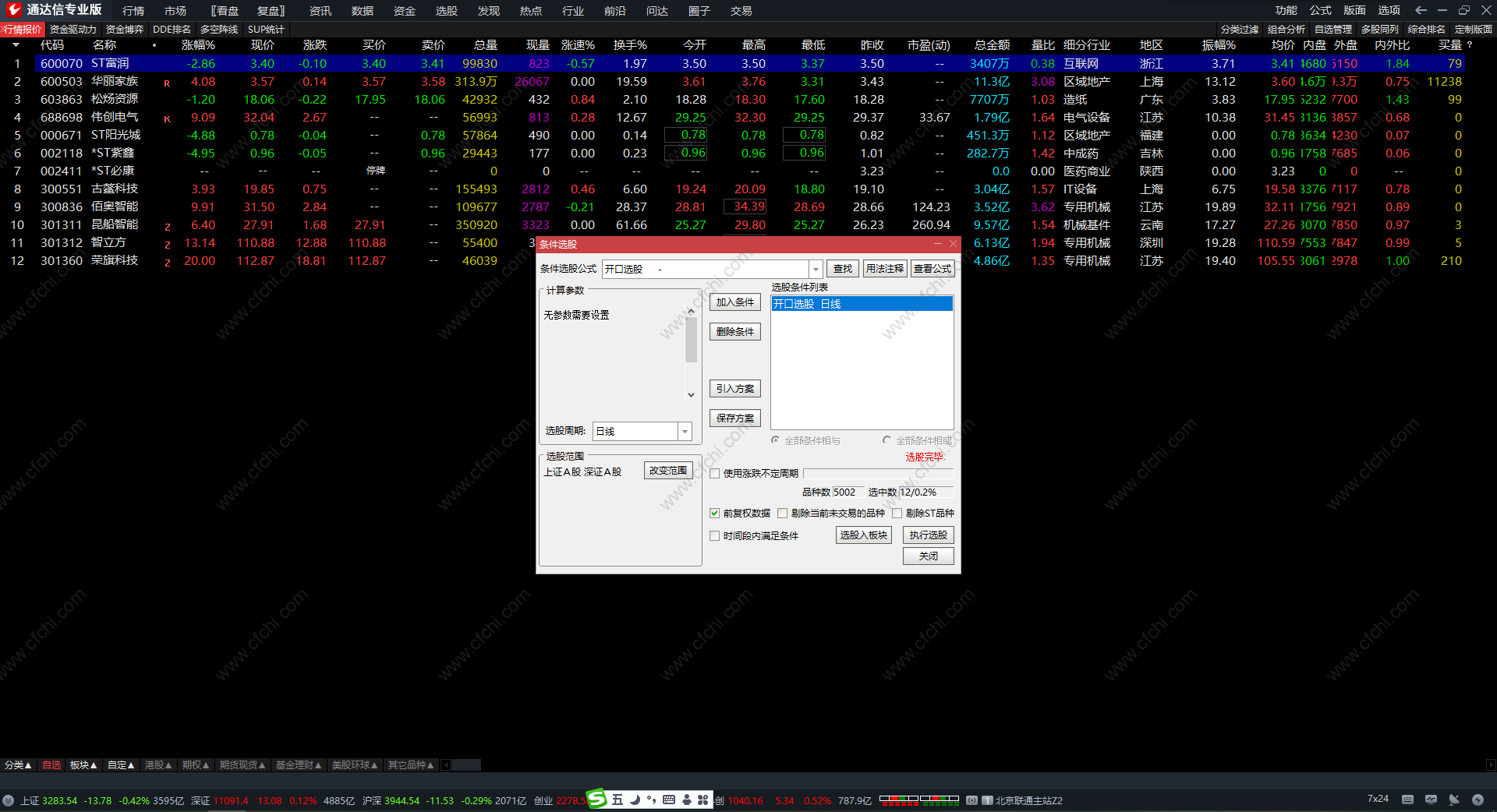Open the 选股 menu in the top bar

446,11
